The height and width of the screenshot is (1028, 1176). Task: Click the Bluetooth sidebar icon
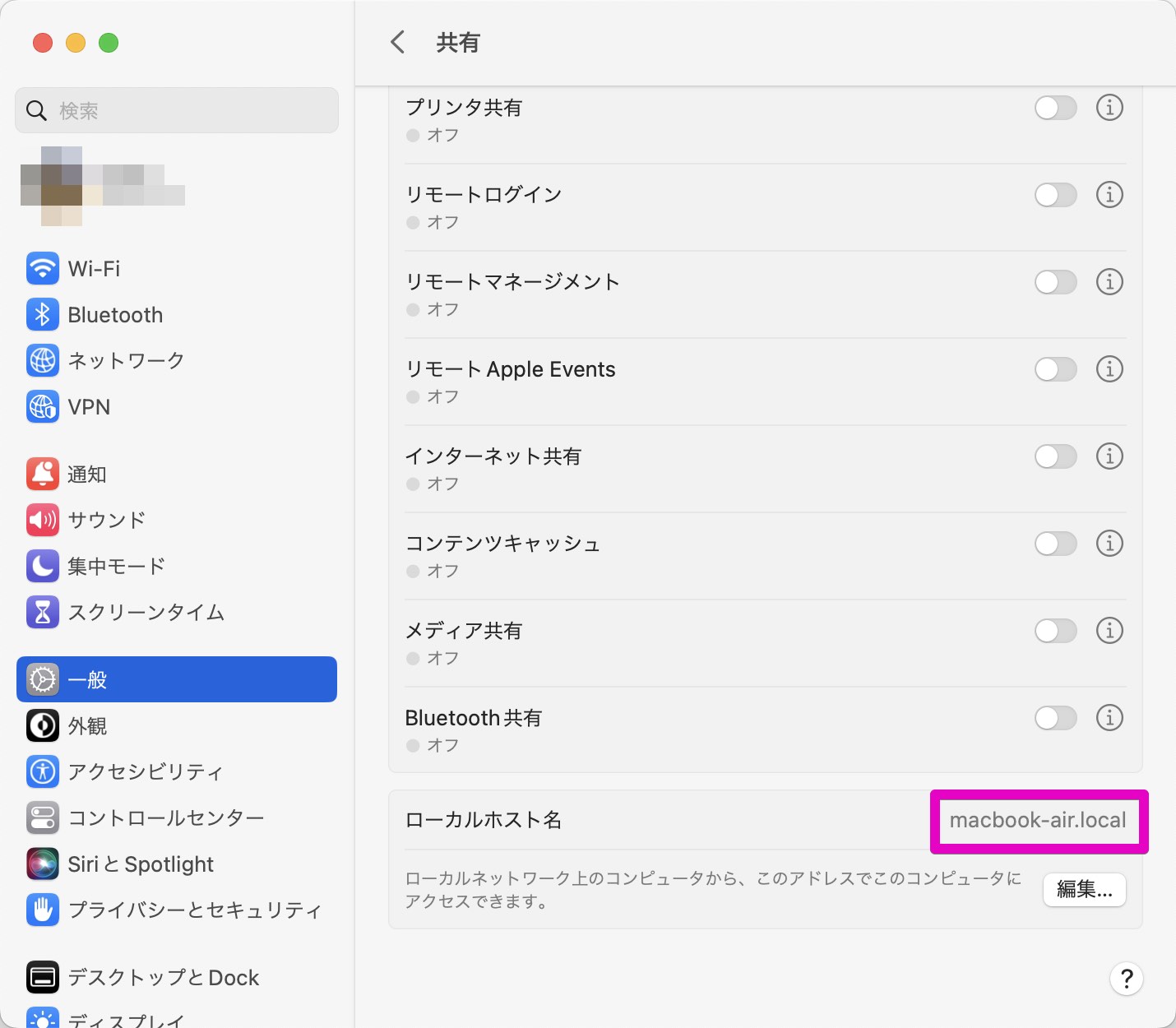43,315
